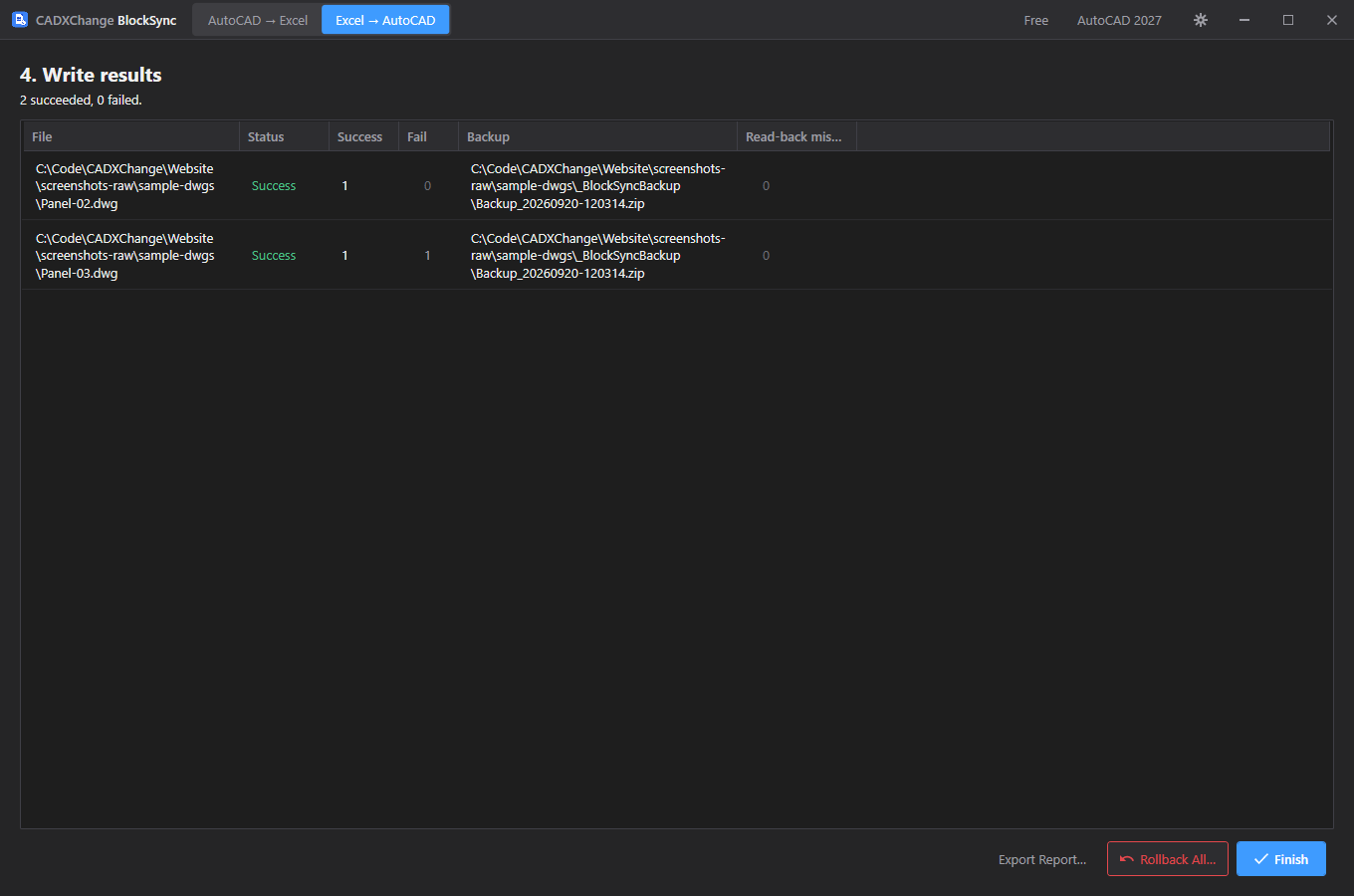Click the read-back mismatch value for Panel-02
The image size is (1354, 896).
coord(766,186)
